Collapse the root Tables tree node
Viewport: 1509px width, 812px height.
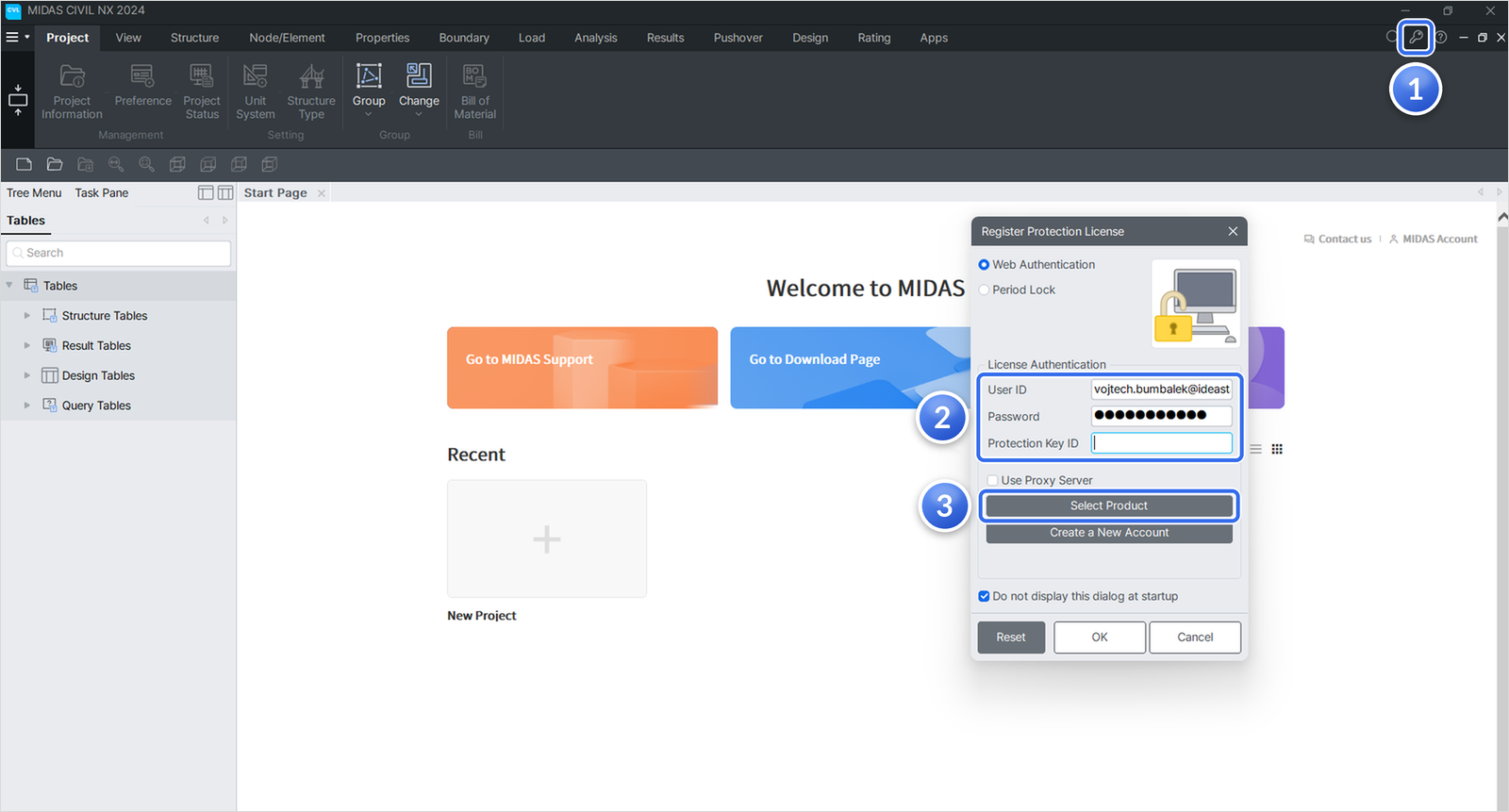pyautogui.click(x=9, y=286)
